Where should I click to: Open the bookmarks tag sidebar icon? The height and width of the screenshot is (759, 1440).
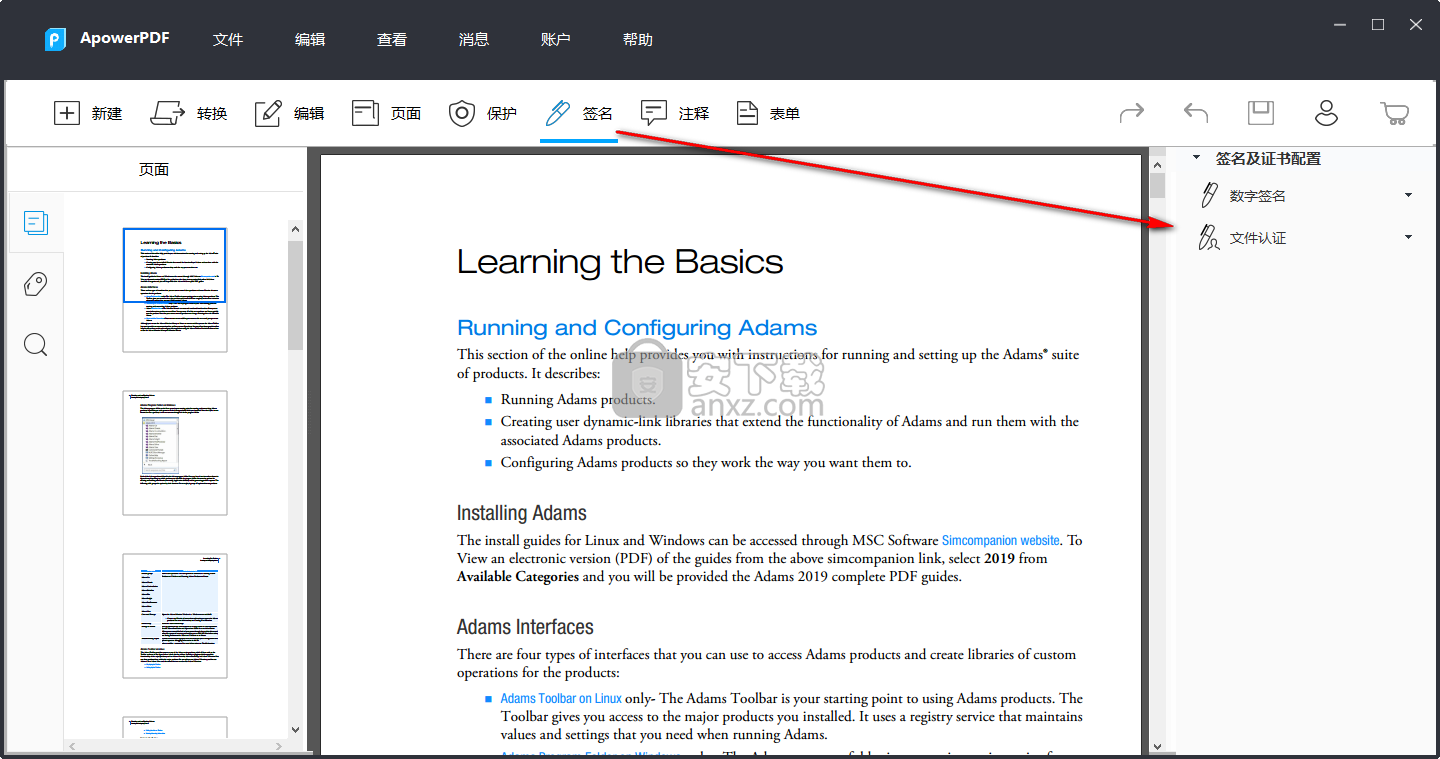[36, 285]
